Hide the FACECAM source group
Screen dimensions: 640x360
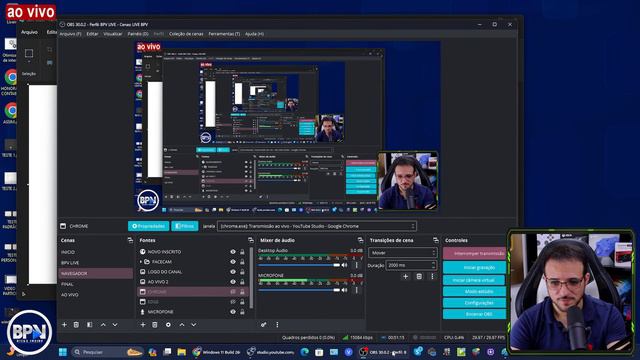click(233, 262)
